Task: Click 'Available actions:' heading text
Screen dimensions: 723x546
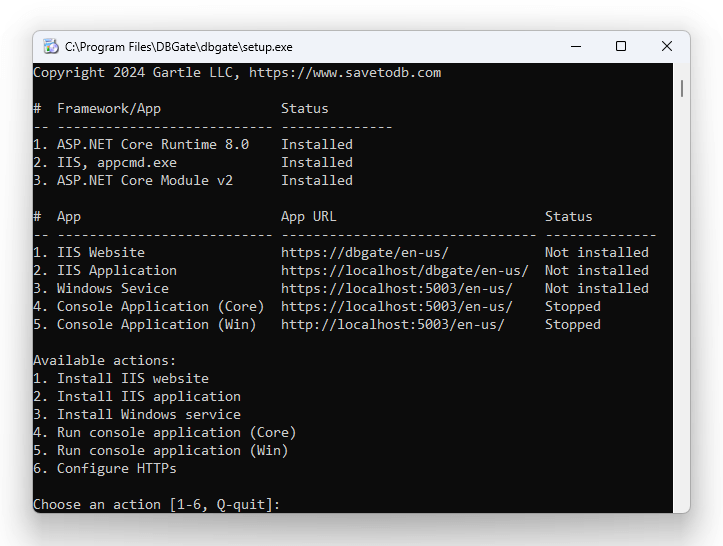Action: pos(105,361)
